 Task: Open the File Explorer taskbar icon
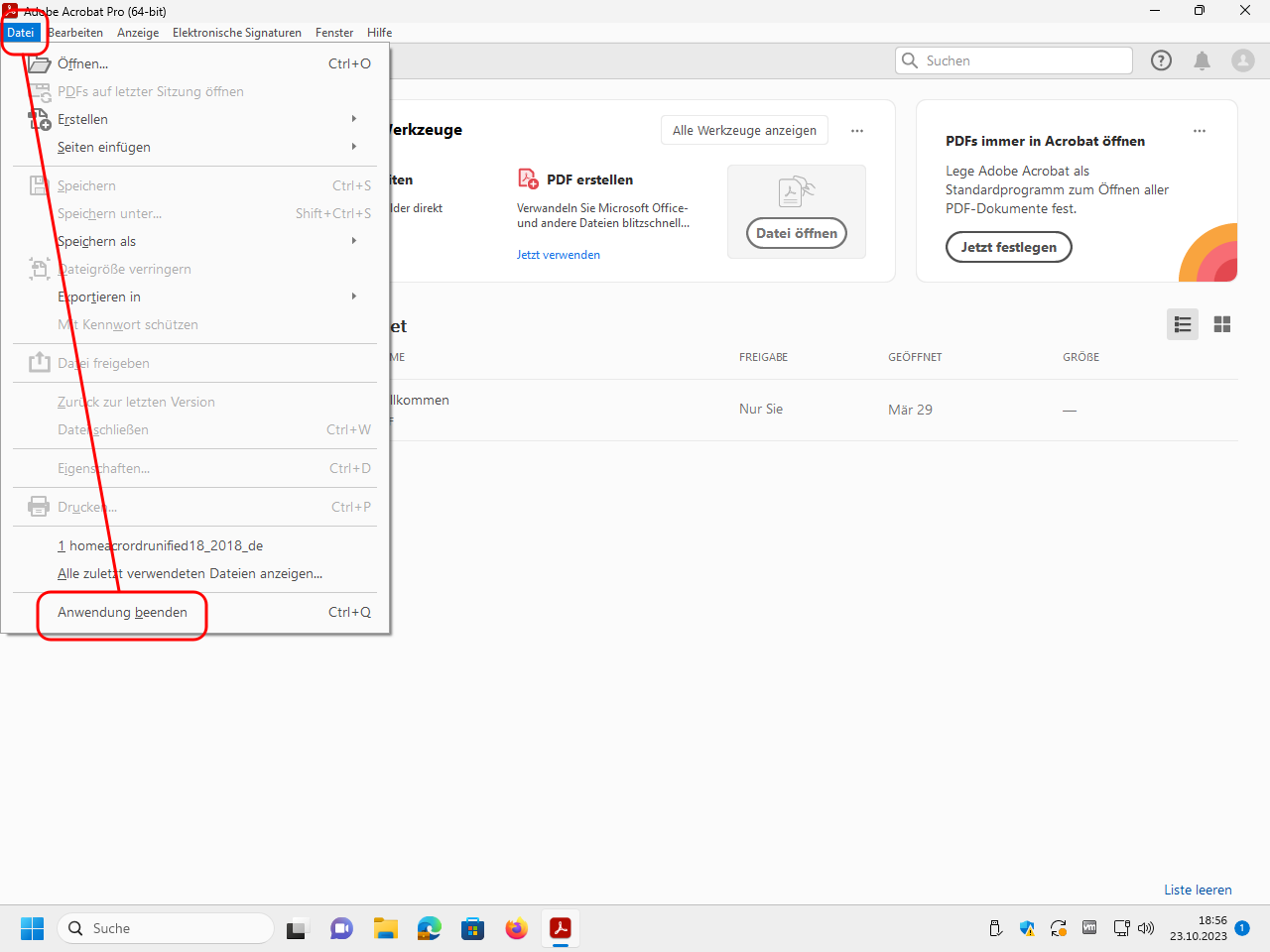385,928
